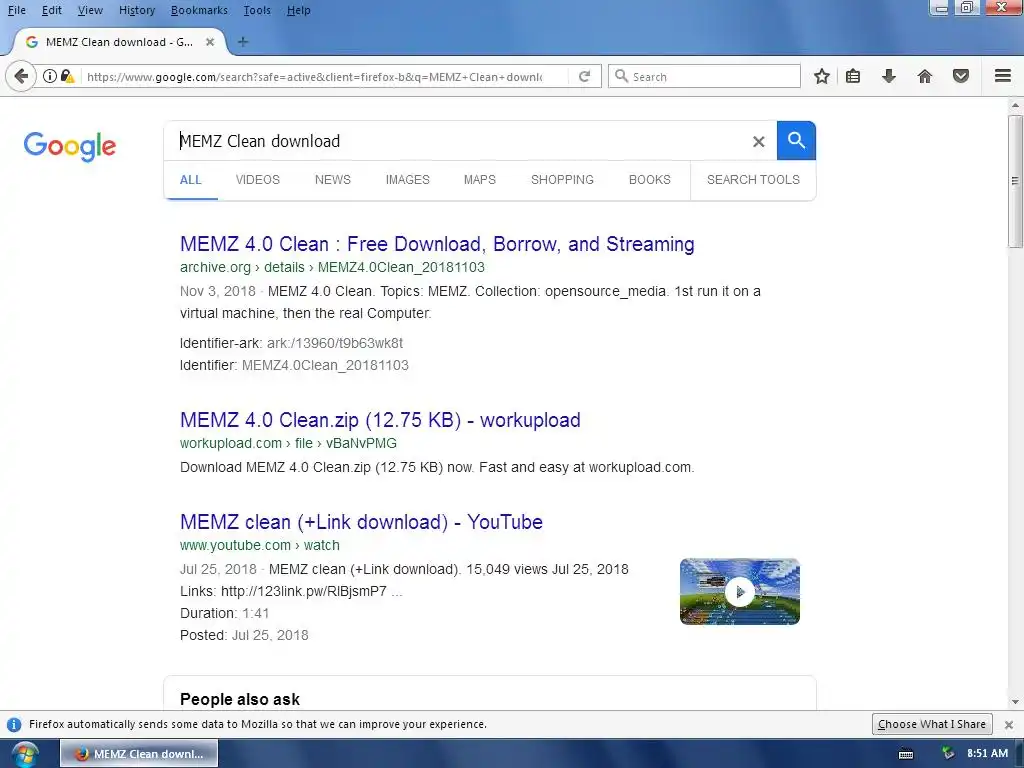Image resolution: width=1024 pixels, height=768 pixels.
Task: Click the Firefox toolbar Search box
Action: (x=704, y=76)
